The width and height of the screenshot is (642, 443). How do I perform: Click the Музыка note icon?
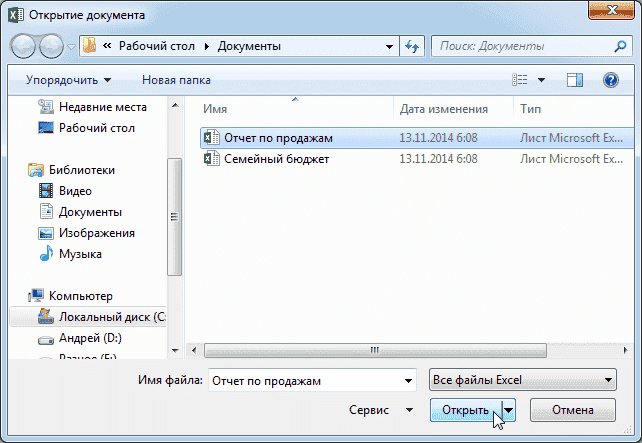(x=46, y=253)
